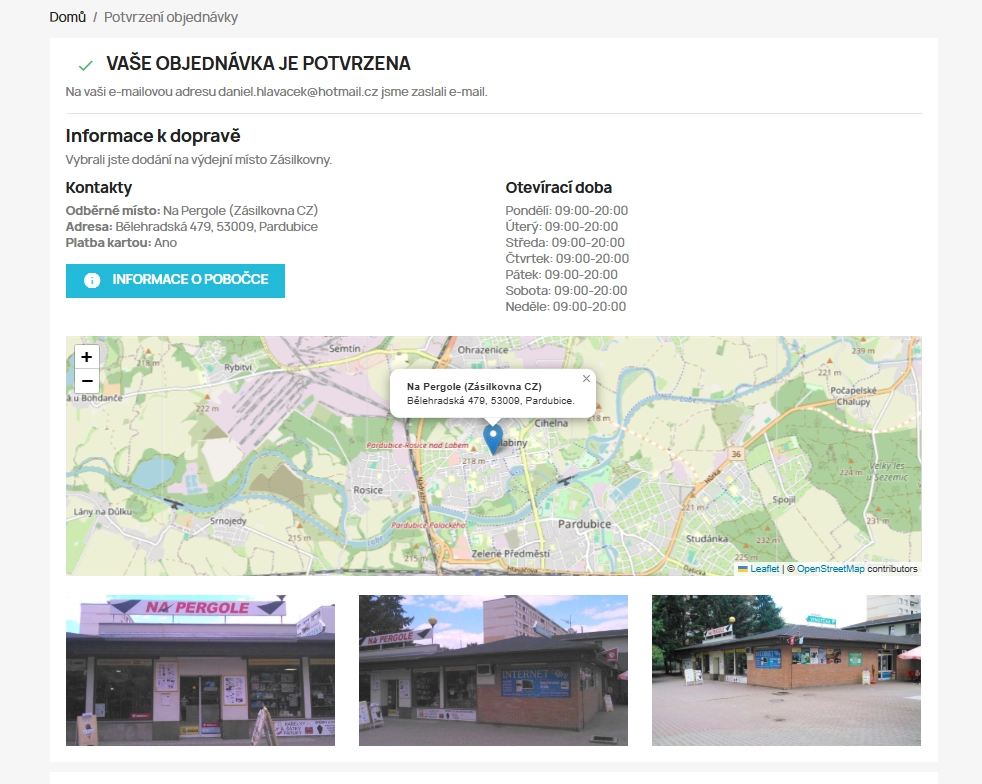Open Informace o pobočce button

tap(175, 281)
